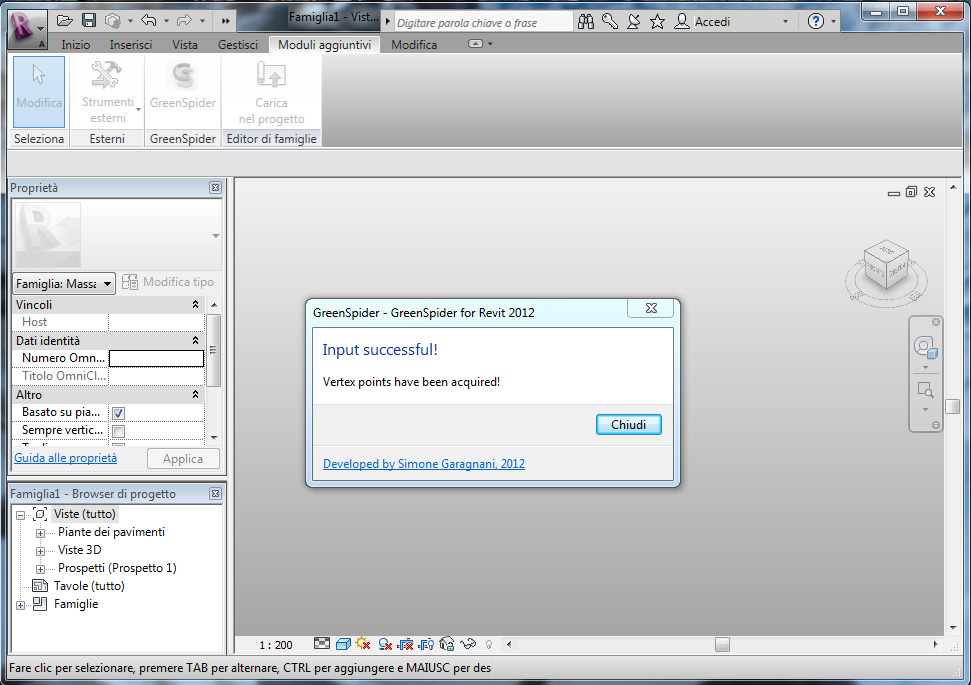971x685 pixels.
Task: Toggle the Sempre vertic... checkbox
Action: (119, 431)
